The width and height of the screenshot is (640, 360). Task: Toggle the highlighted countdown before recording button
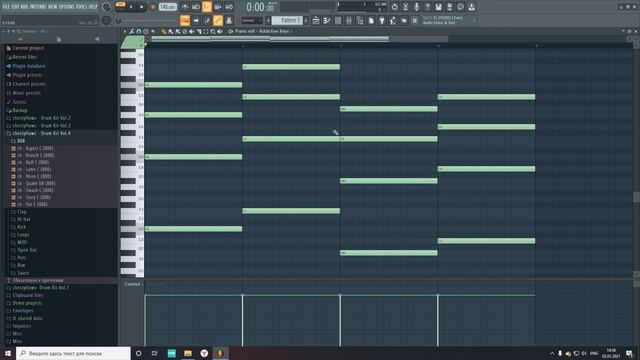point(207,7)
